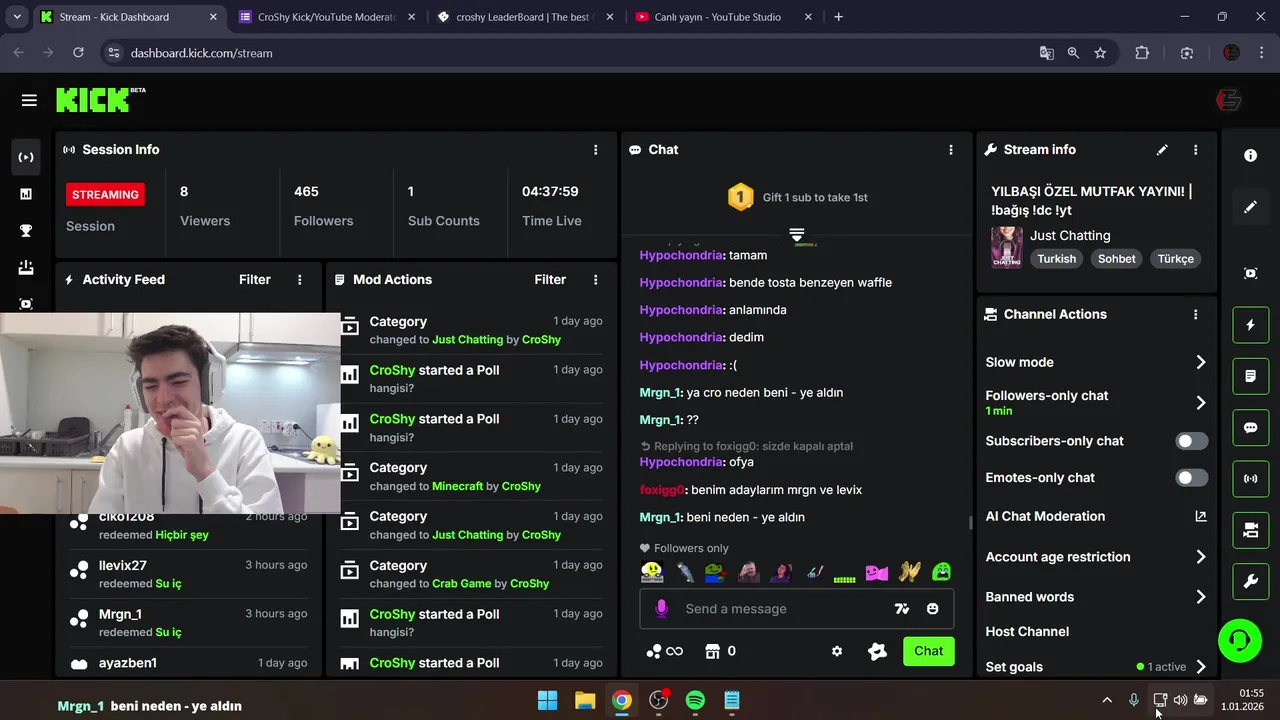Open the download tray icon in left sidebar
Viewport: 1280px width, 720px height.
pyautogui.click(x=26, y=267)
